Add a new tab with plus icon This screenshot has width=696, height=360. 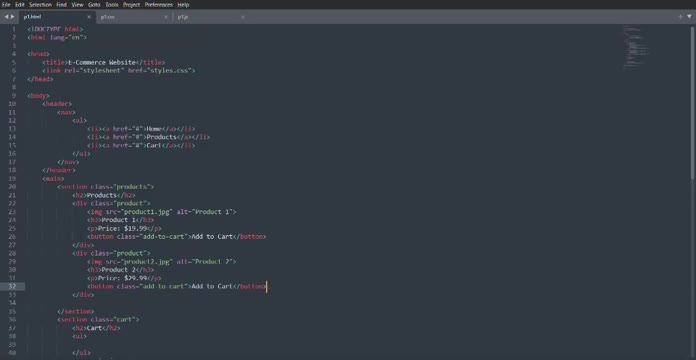click(680, 17)
